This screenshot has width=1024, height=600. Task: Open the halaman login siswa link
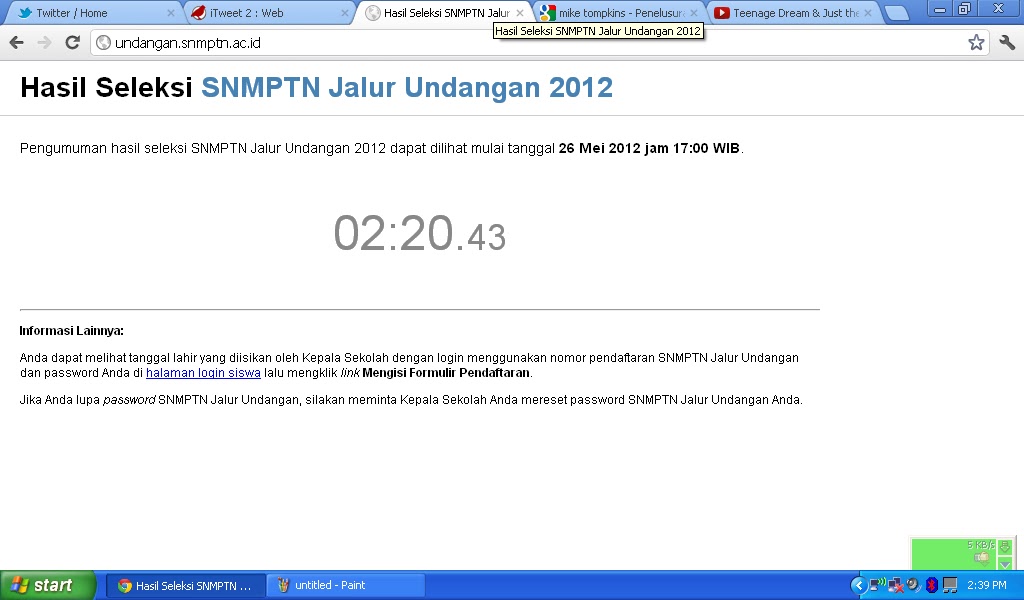(203, 373)
